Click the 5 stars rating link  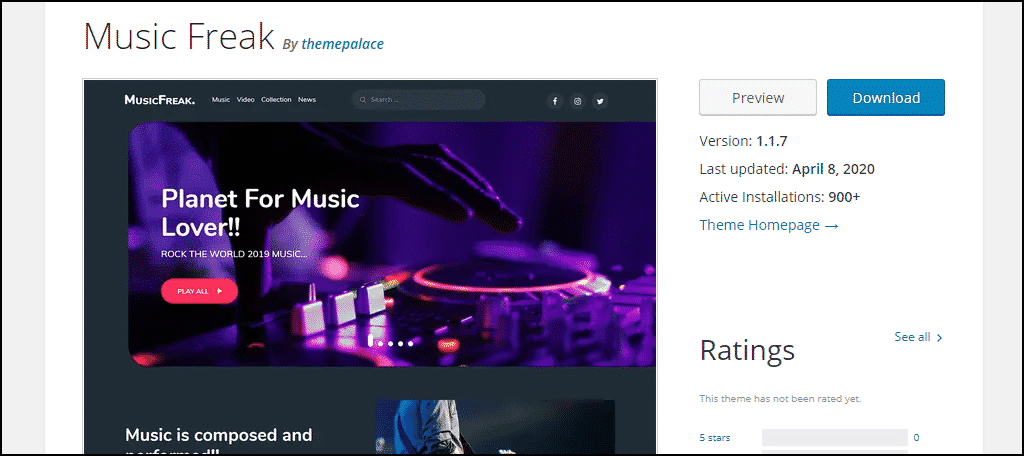[714, 438]
